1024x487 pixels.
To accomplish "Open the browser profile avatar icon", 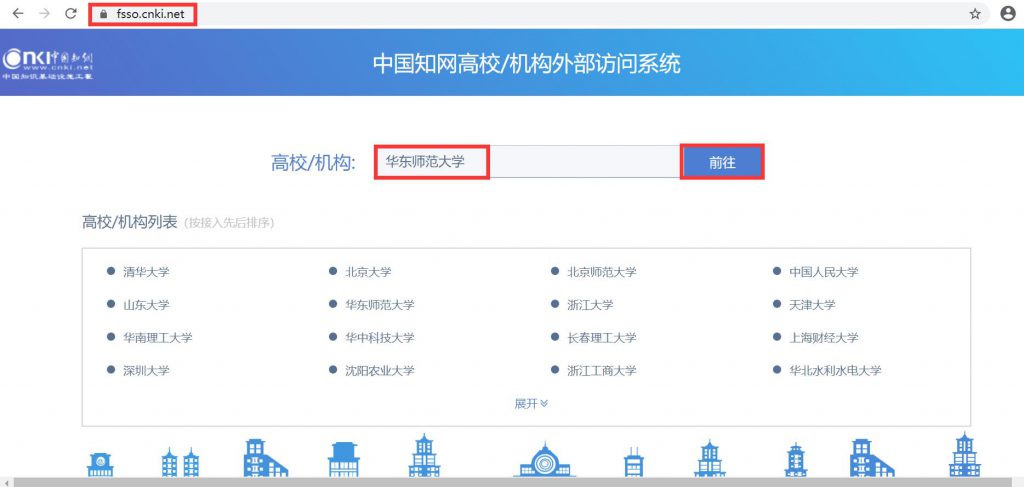I will point(1008,14).
